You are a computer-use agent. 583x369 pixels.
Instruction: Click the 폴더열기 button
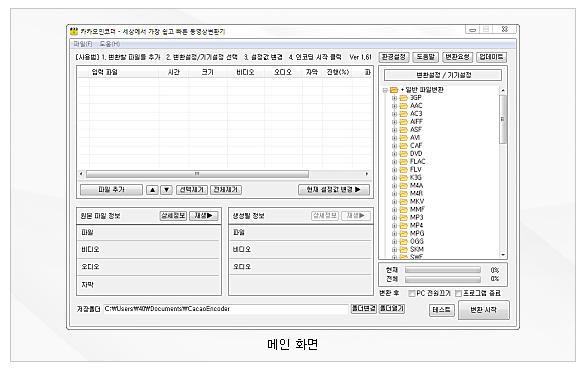pos(392,309)
